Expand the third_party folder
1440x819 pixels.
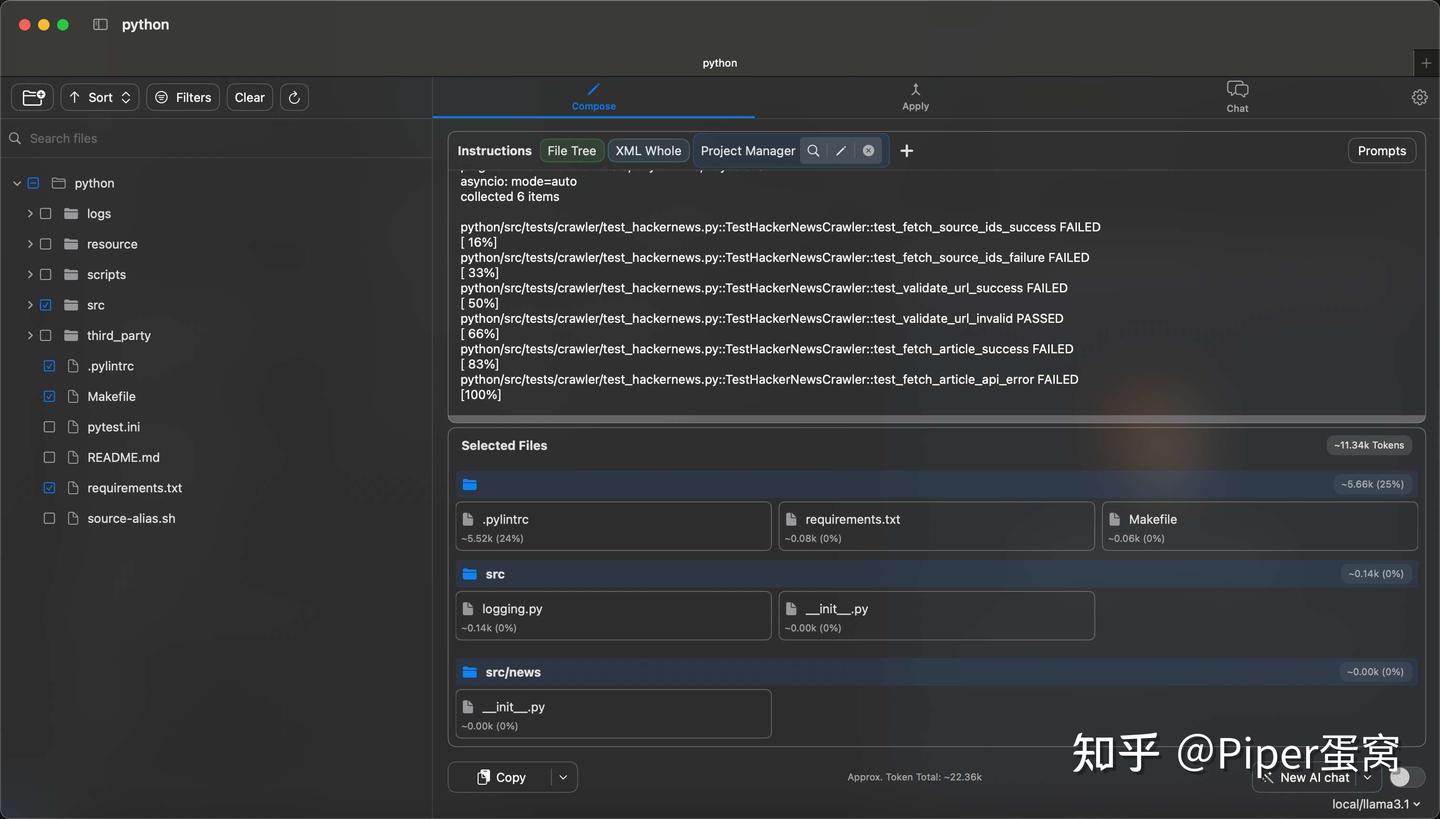(x=29, y=335)
